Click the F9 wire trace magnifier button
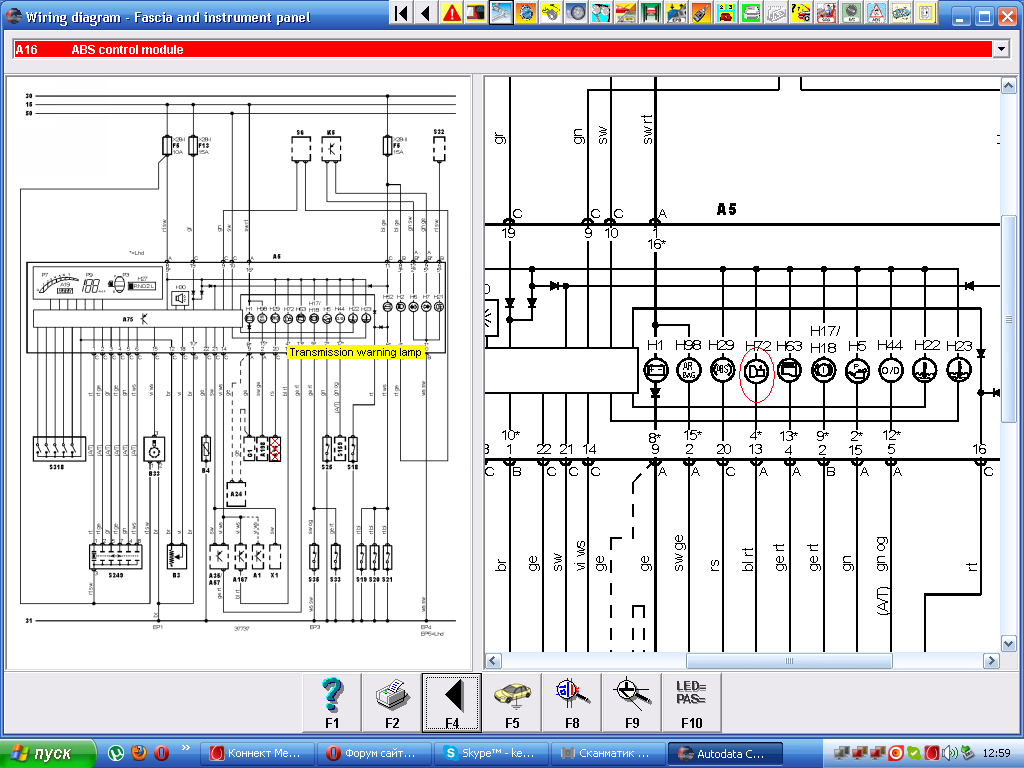 click(x=632, y=703)
